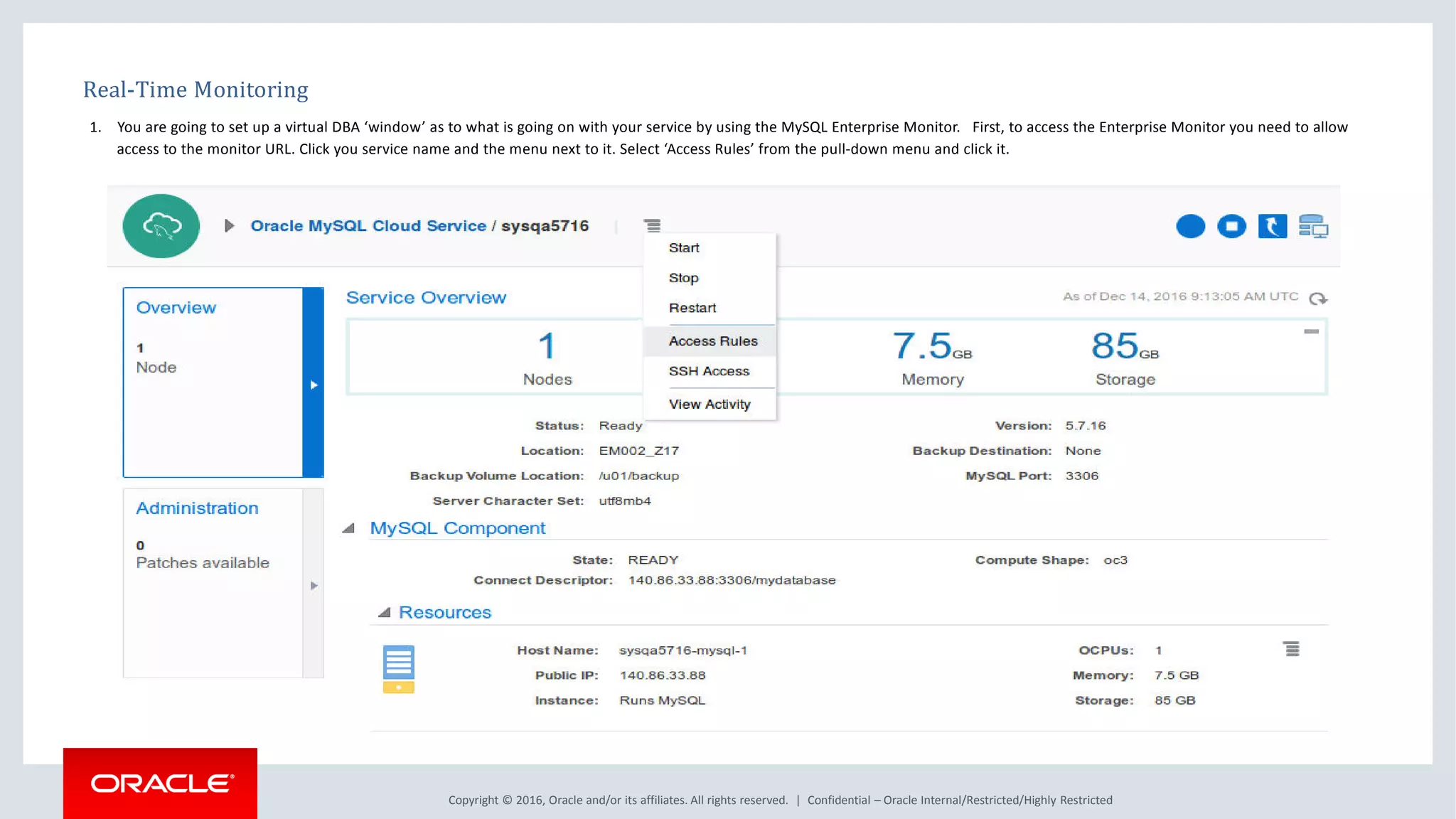Screen dimensions: 1456x819
Task: Click the status value Ready
Action: [621, 426]
